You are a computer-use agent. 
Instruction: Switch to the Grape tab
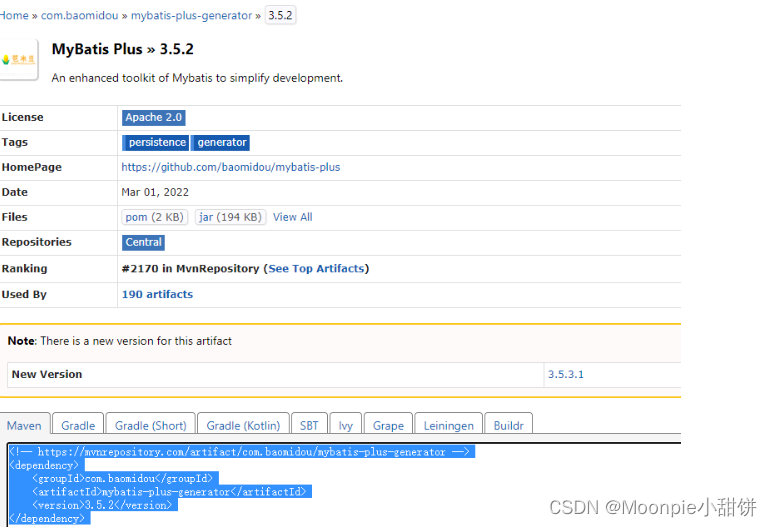coord(388,426)
